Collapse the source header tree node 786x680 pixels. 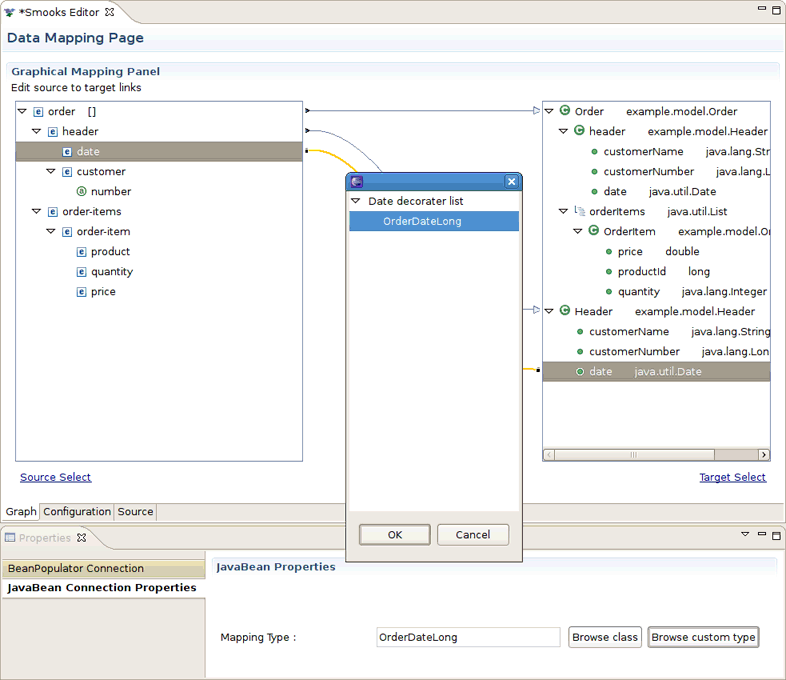point(37,131)
